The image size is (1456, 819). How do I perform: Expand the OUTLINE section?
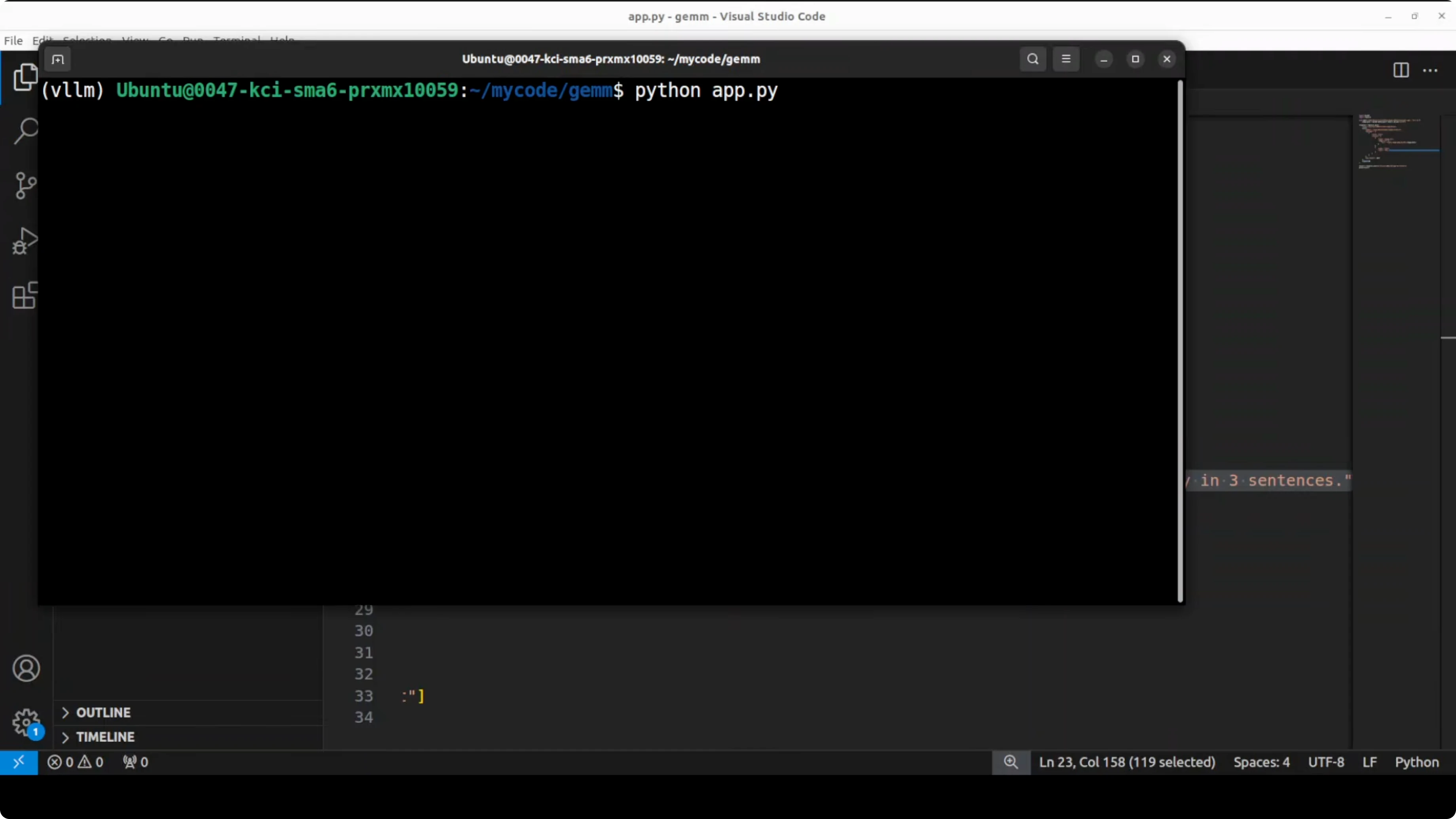tap(102, 712)
